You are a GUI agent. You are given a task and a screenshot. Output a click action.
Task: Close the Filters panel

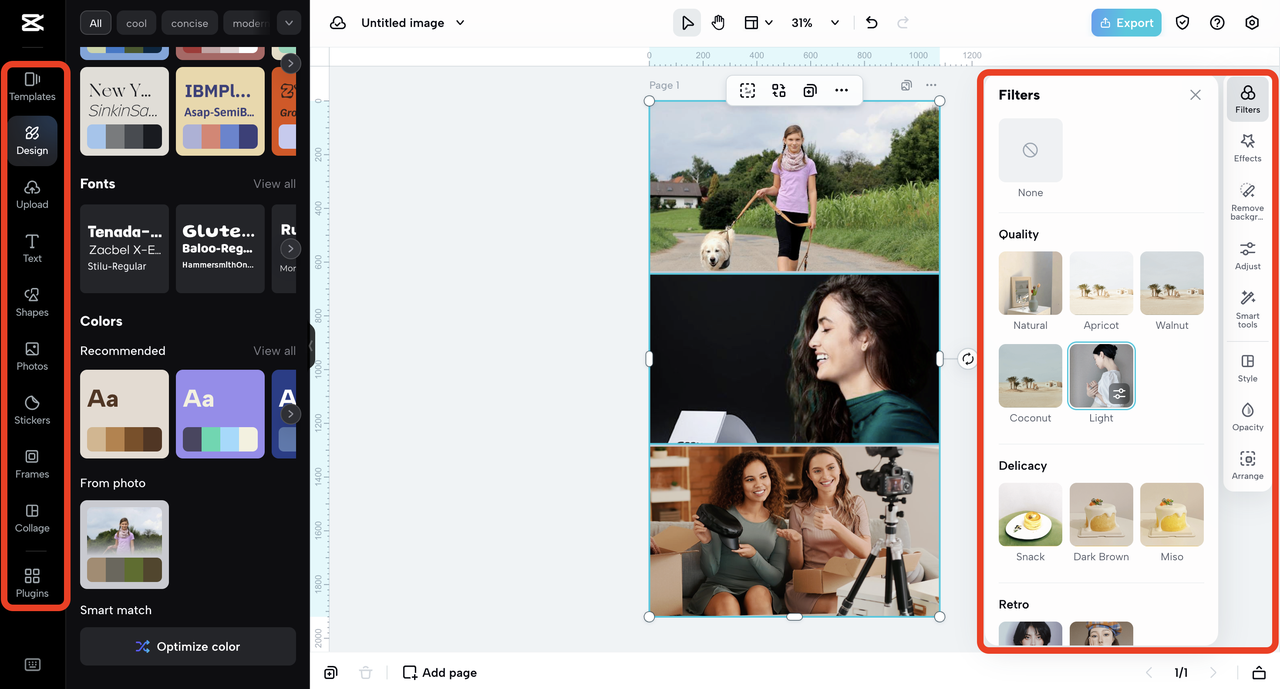coord(1195,95)
